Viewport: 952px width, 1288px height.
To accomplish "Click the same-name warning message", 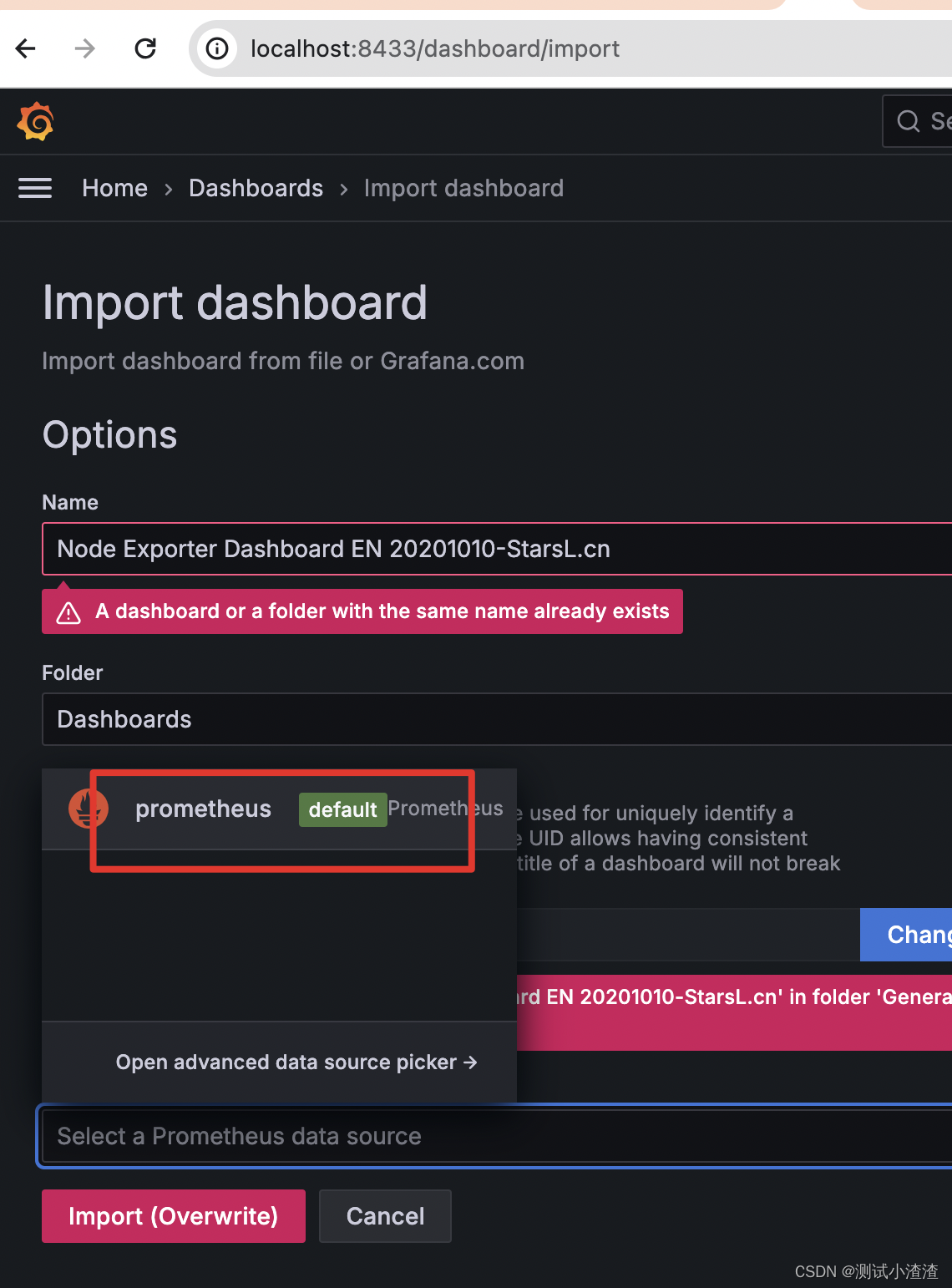I will pos(362,611).
